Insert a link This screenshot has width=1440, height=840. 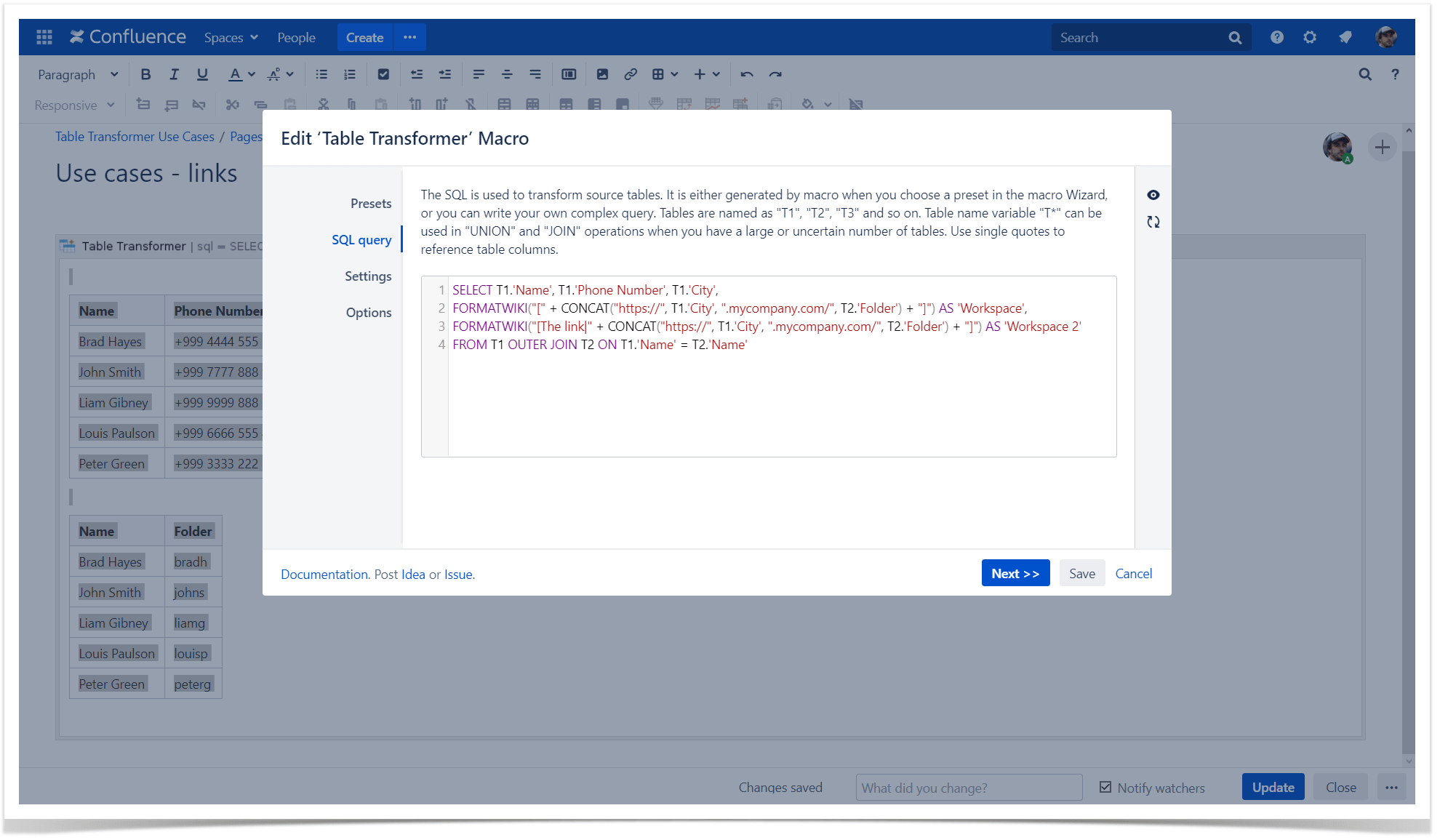[631, 74]
